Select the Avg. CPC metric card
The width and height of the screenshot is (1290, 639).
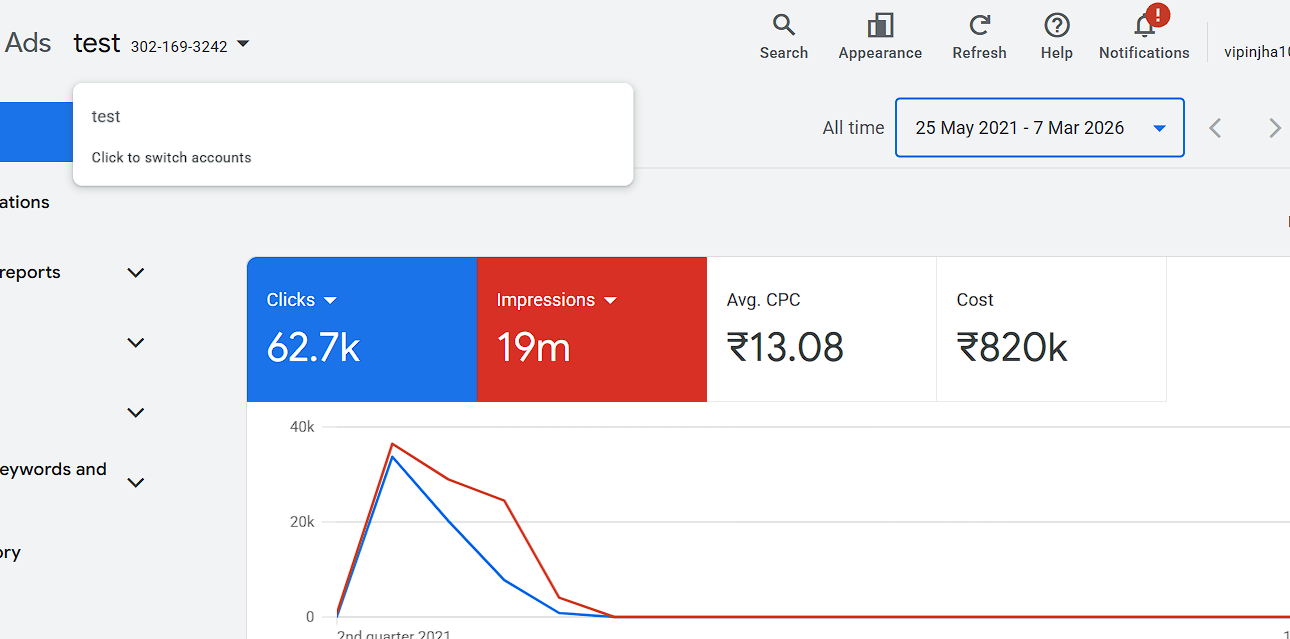(821, 329)
